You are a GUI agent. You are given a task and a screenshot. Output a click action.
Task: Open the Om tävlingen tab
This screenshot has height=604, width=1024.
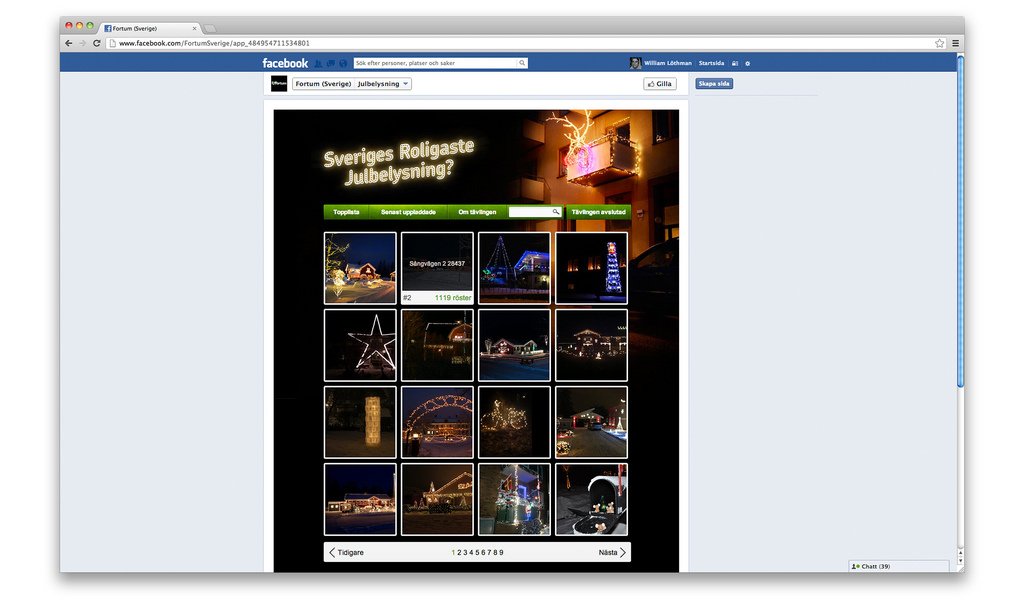pyautogui.click(x=476, y=212)
